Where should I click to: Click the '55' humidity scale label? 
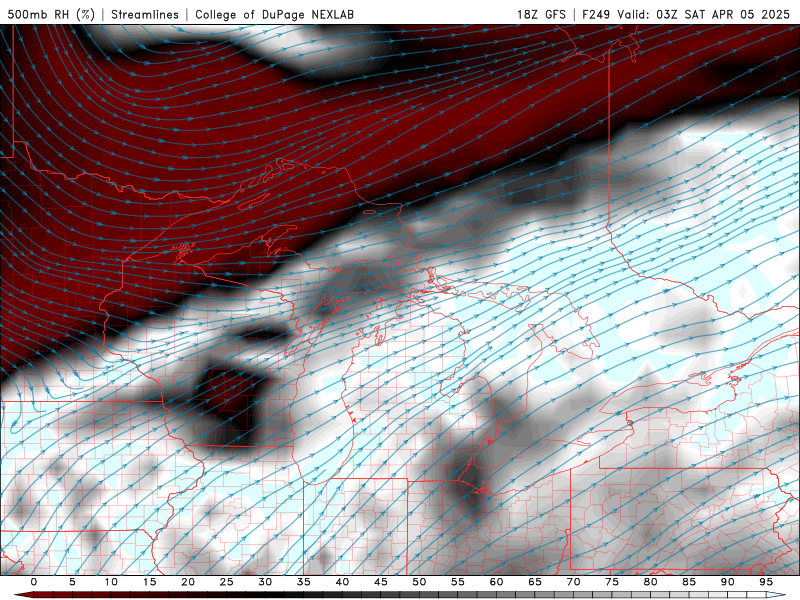(x=458, y=582)
